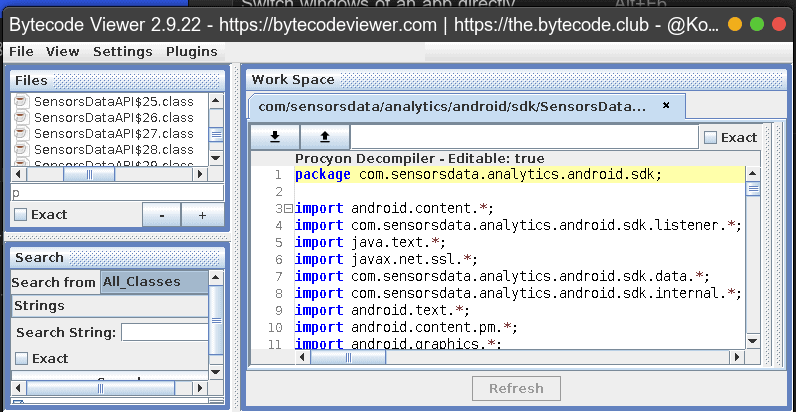Focus the code search text field
The image size is (796, 412).
coord(524,137)
